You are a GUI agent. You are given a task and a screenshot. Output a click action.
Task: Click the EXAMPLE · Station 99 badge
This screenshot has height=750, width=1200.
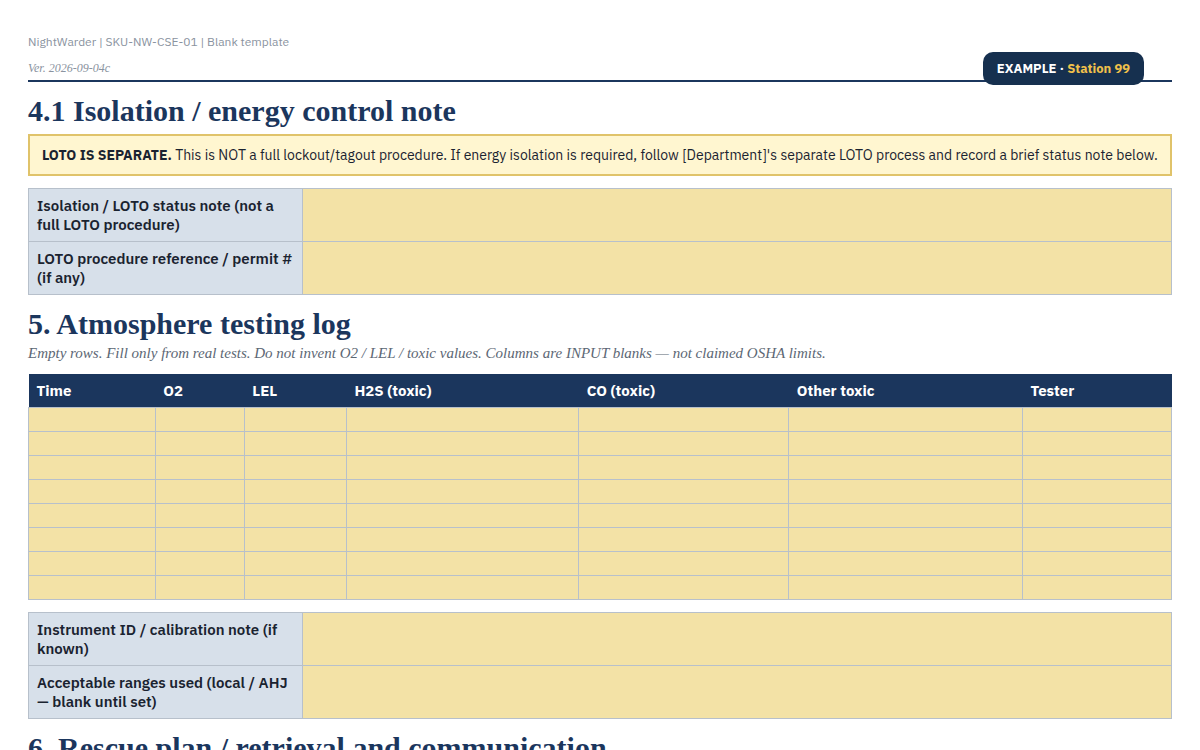point(1063,68)
